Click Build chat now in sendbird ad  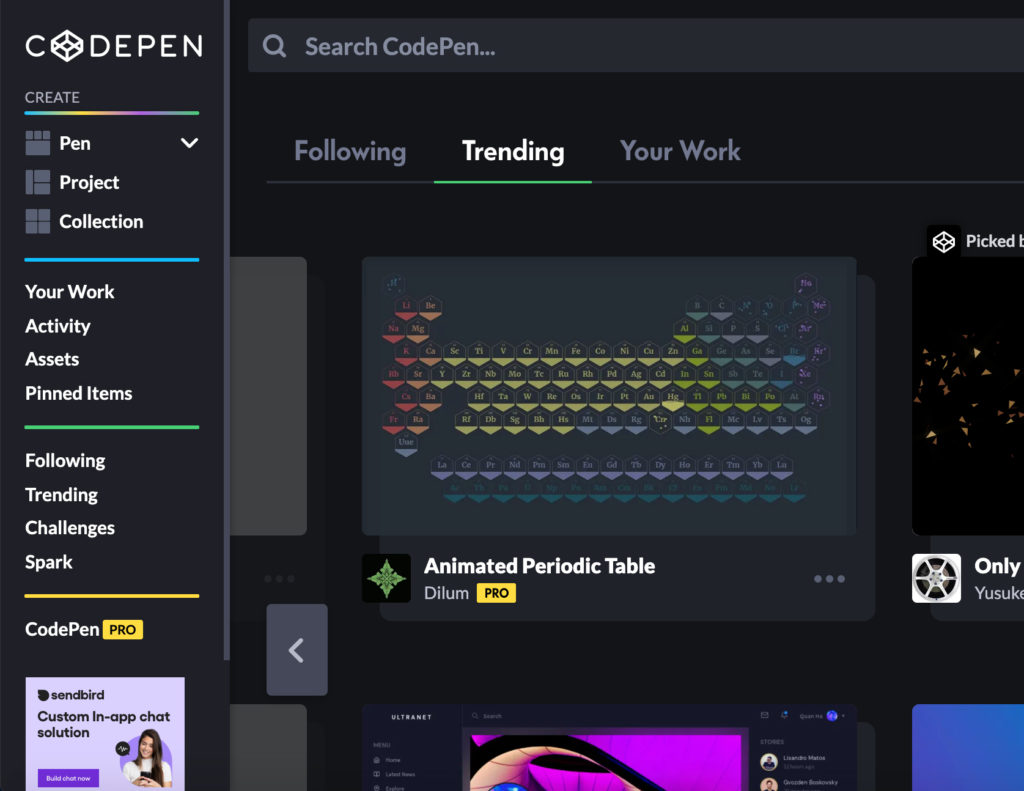coord(69,778)
